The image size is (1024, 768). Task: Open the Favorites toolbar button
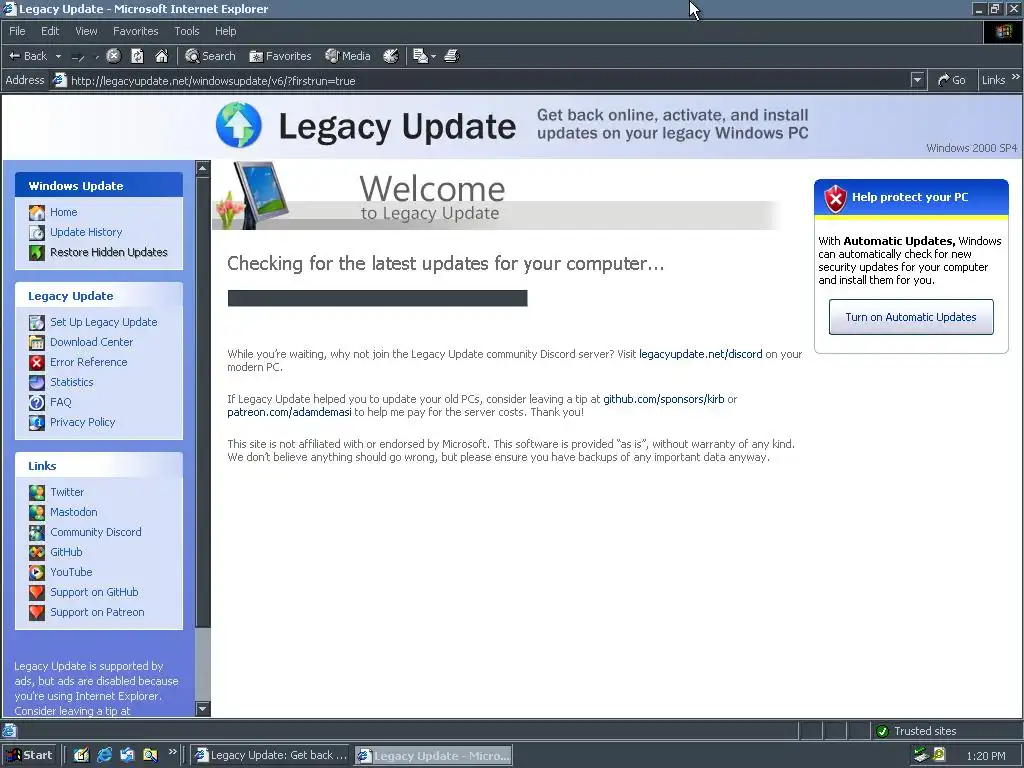point(280,56)
